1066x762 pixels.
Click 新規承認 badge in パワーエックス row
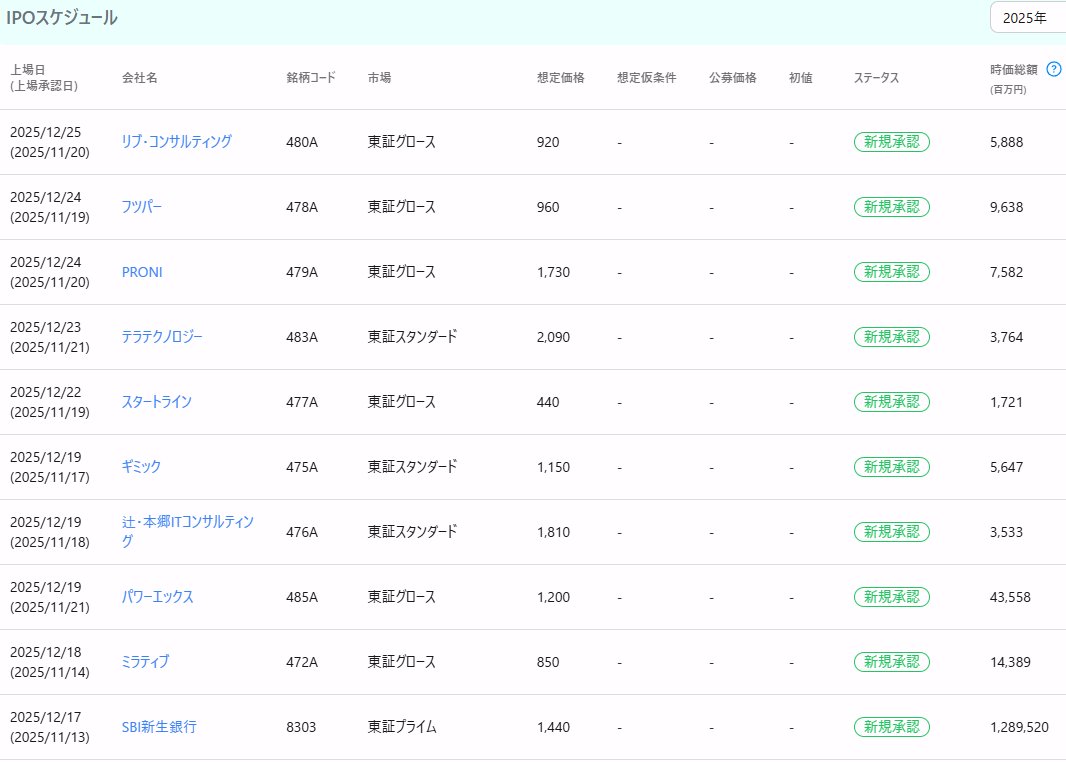coord(892,597)
